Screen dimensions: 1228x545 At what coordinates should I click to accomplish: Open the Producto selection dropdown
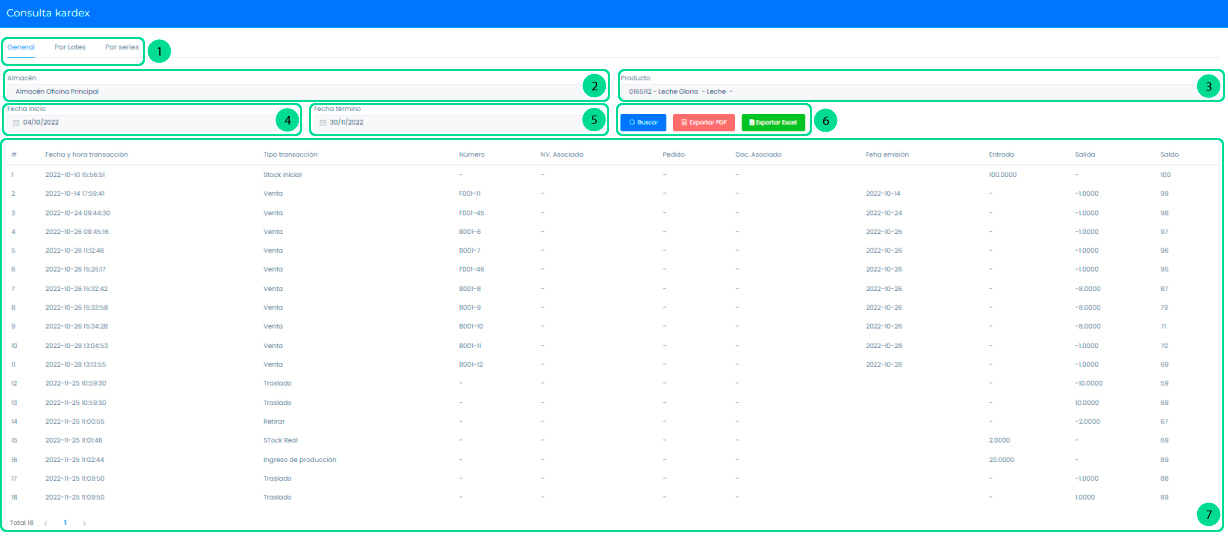click(x=900, y=91)
